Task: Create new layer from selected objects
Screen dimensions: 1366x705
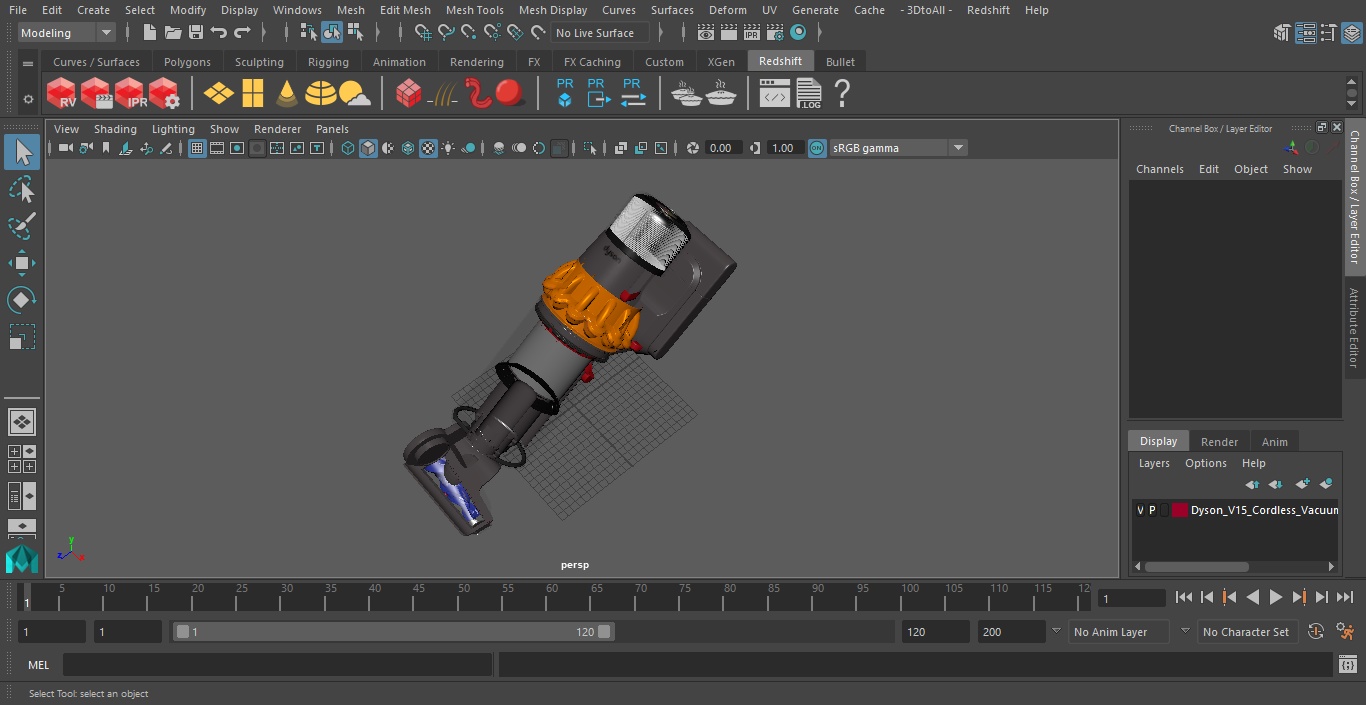Action: click(1326, 484)
